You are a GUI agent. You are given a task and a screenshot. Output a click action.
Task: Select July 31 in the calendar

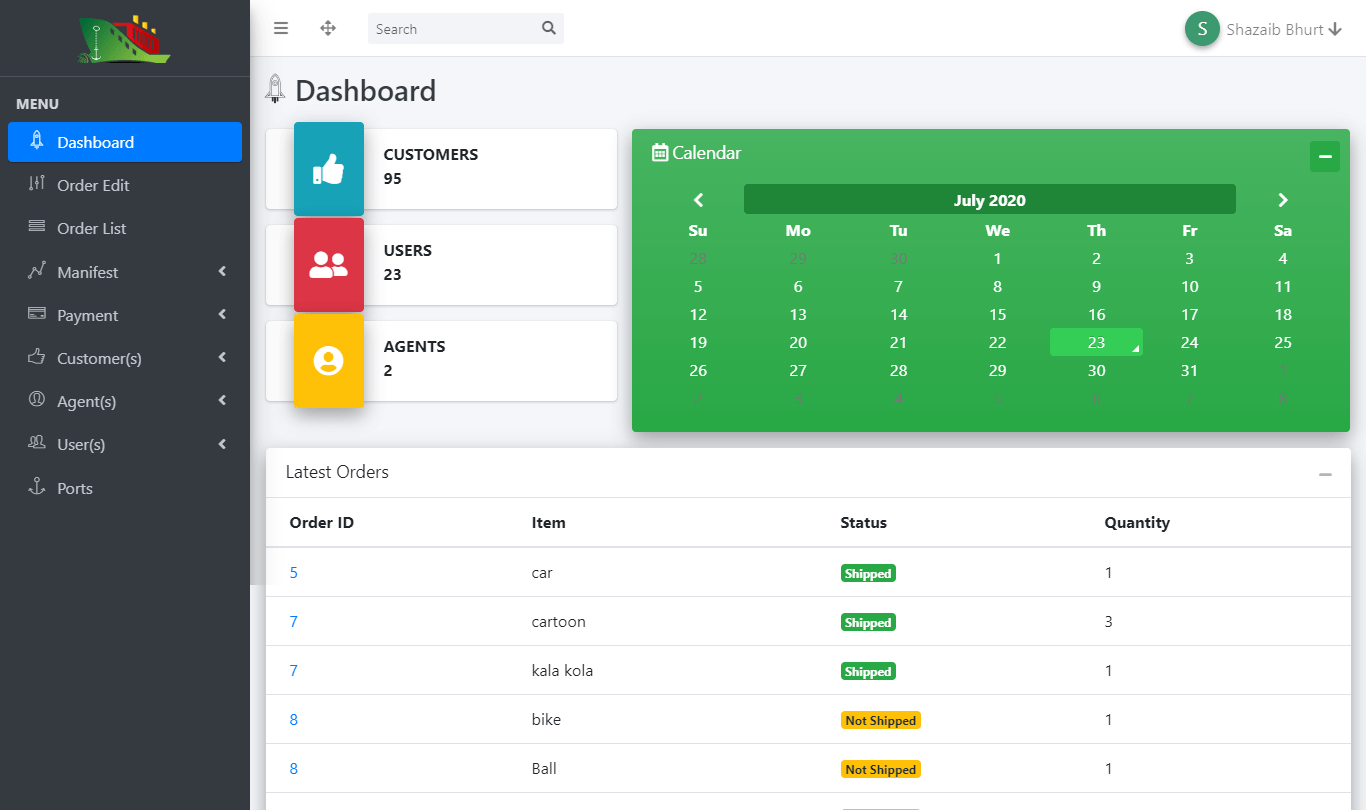coord(1189,370)
